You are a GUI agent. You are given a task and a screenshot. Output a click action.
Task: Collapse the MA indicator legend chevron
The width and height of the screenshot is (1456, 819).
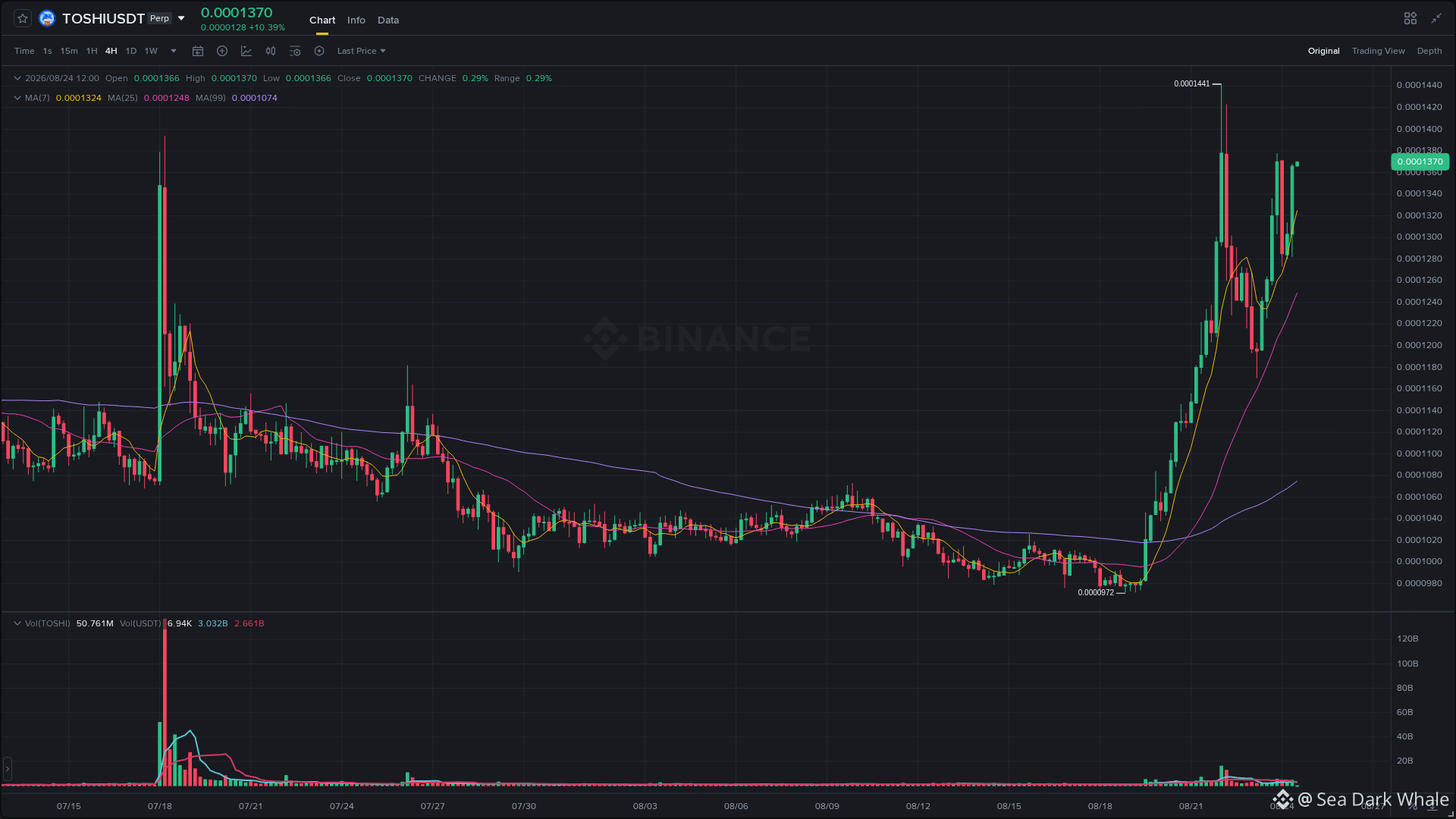pos(17,98)
